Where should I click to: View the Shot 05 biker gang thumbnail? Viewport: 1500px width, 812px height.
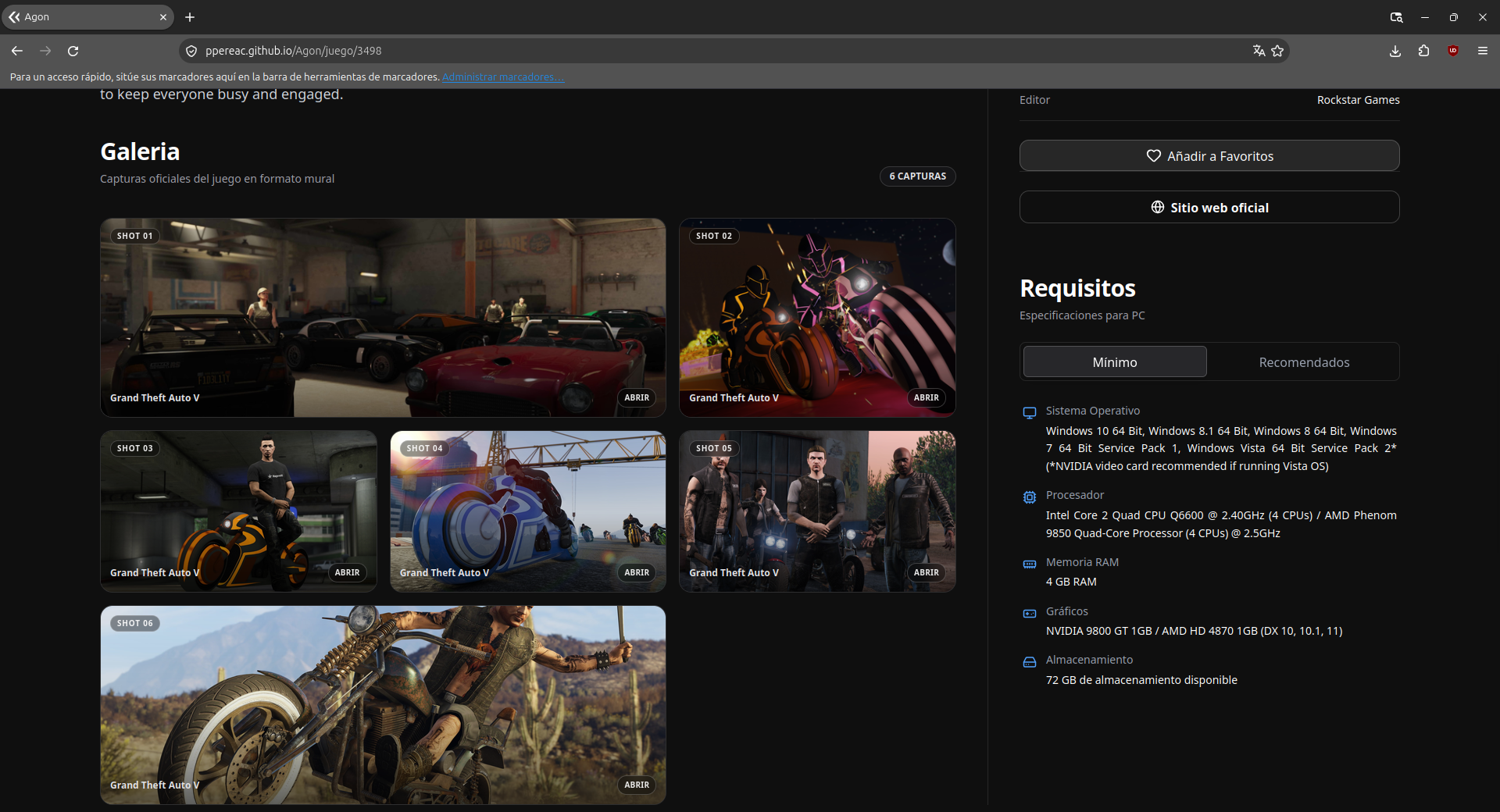[x=817, y=511]
